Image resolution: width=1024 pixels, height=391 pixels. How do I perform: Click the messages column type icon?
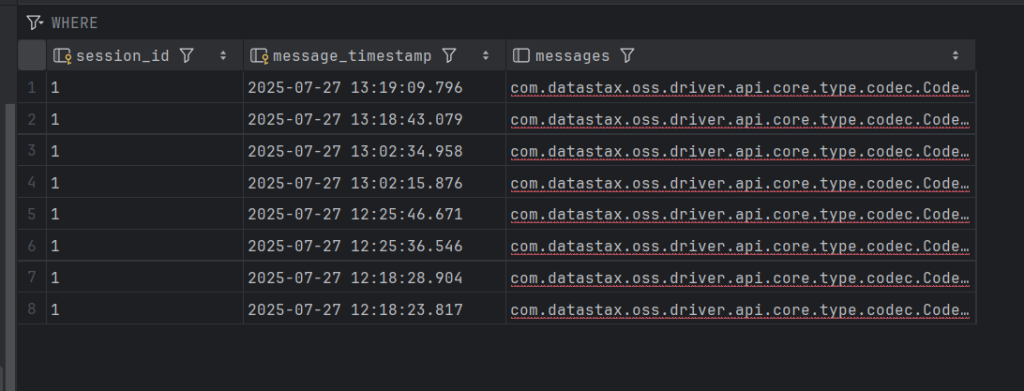click(x=521, y=56)
